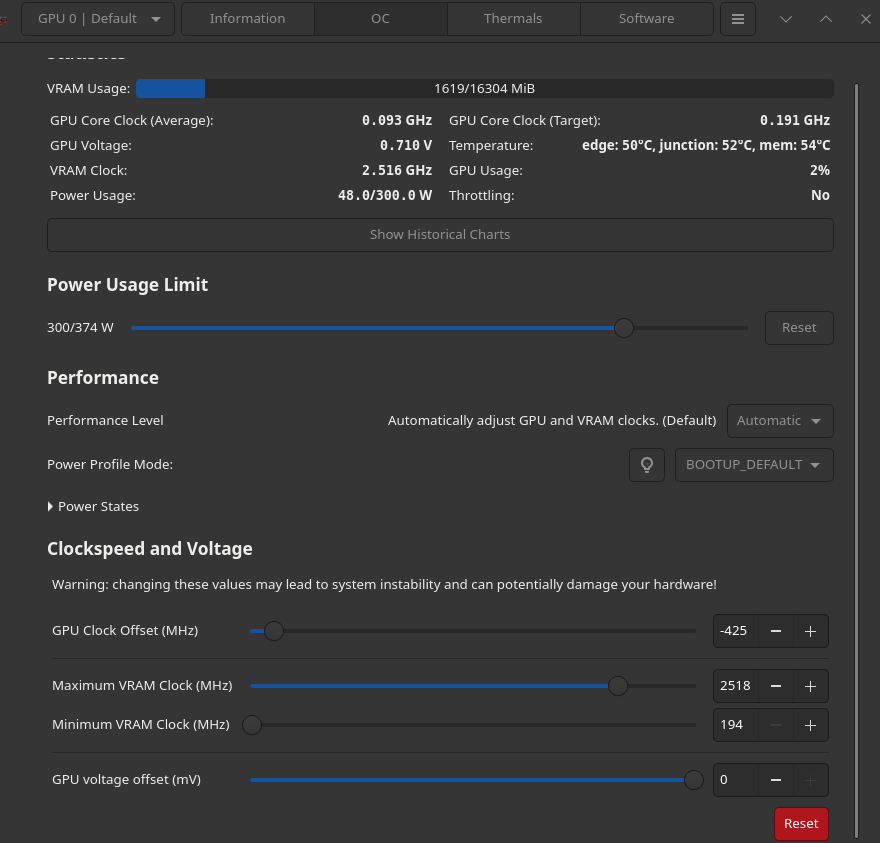
Task: Decrease Maximum VRAM Clock with minus
Action: pos(776,686)
